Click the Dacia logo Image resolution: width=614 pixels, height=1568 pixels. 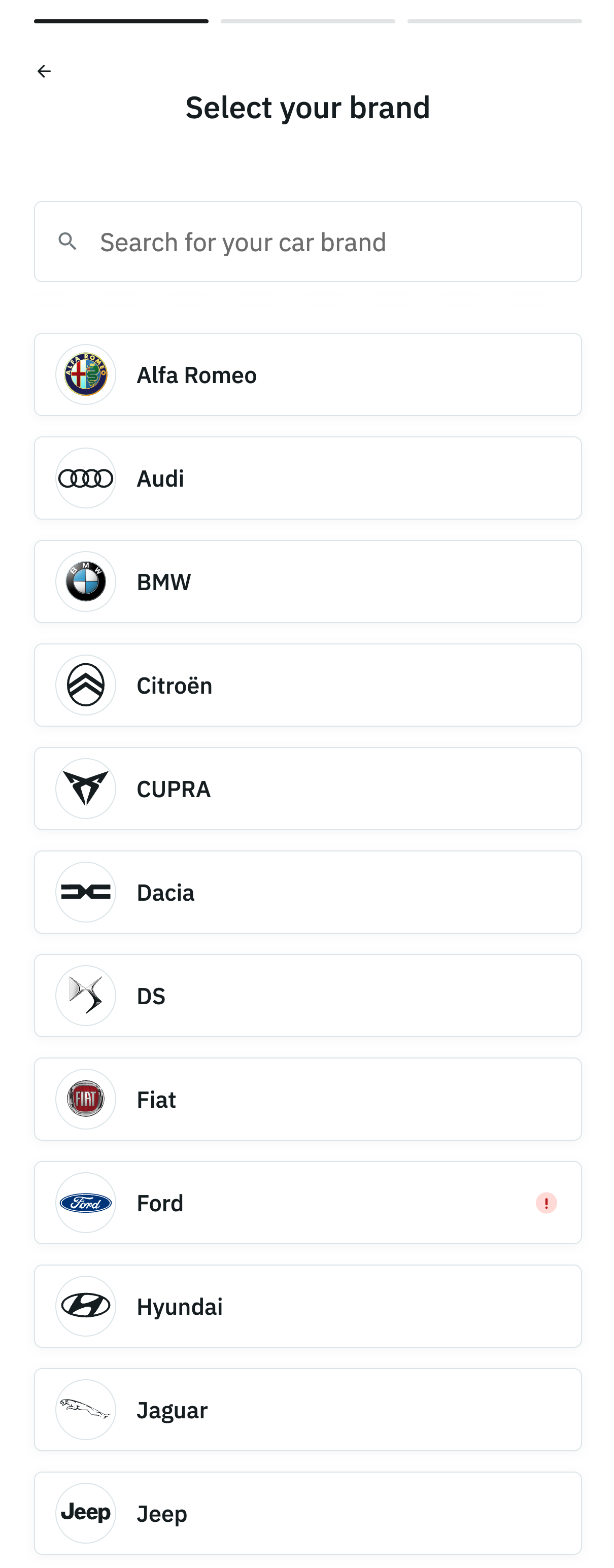85,893
